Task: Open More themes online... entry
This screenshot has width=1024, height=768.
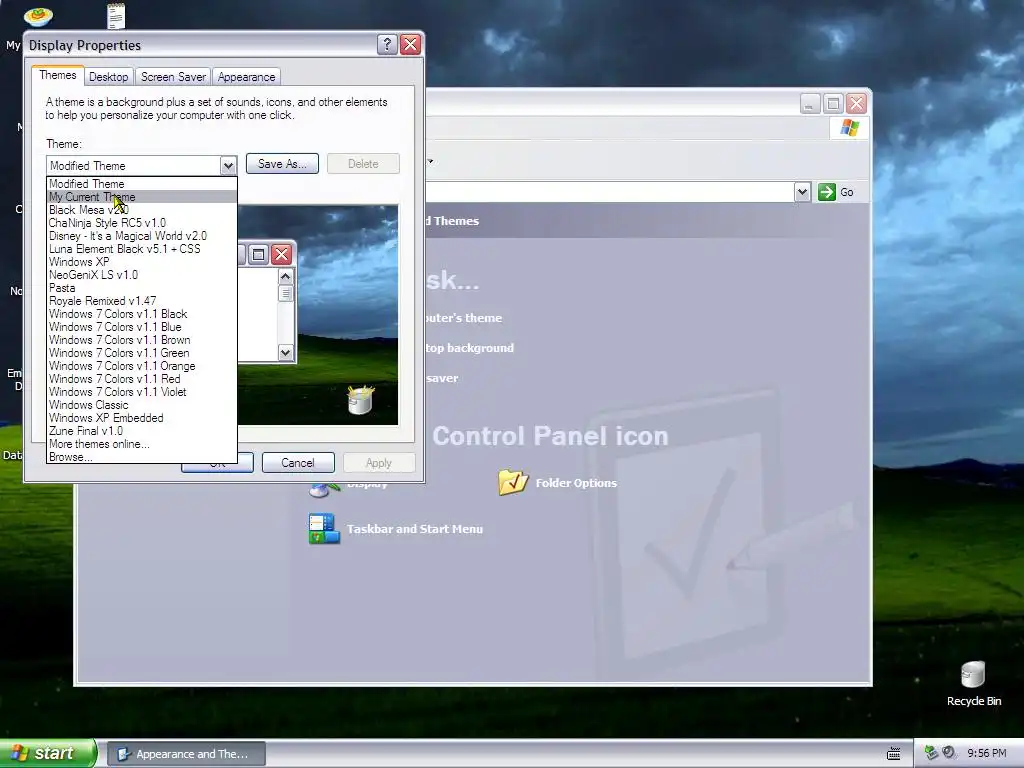Action: click(x=142, y=445)
